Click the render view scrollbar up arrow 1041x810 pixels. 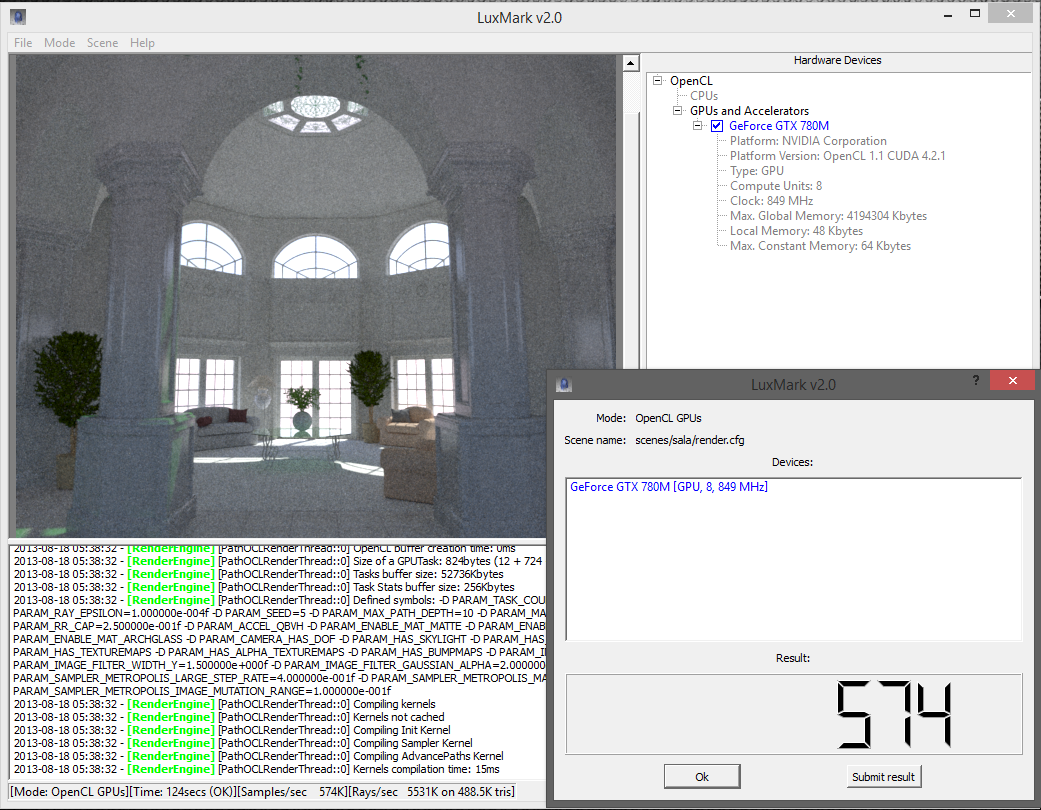[x=630, y=63]
